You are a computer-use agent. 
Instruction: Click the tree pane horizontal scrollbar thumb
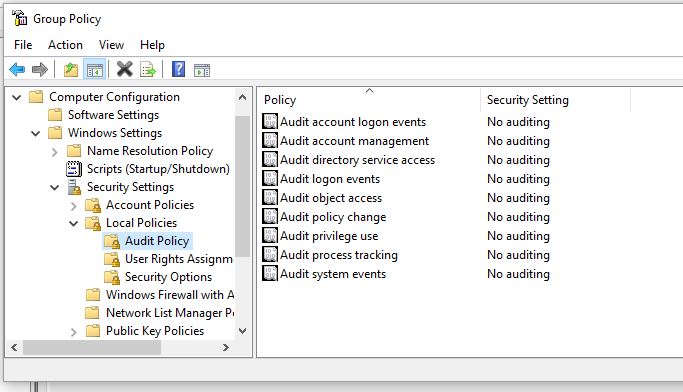[92, 348]
